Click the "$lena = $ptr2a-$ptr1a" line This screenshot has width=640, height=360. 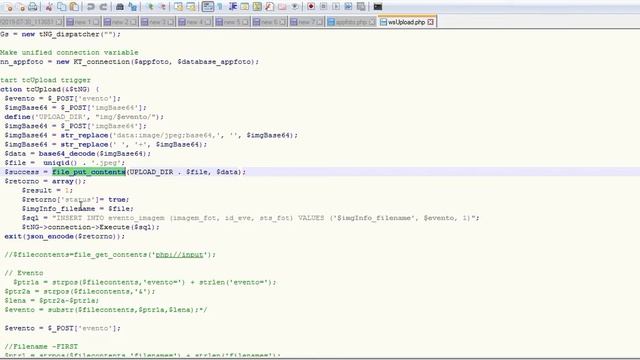pos(51,300)
